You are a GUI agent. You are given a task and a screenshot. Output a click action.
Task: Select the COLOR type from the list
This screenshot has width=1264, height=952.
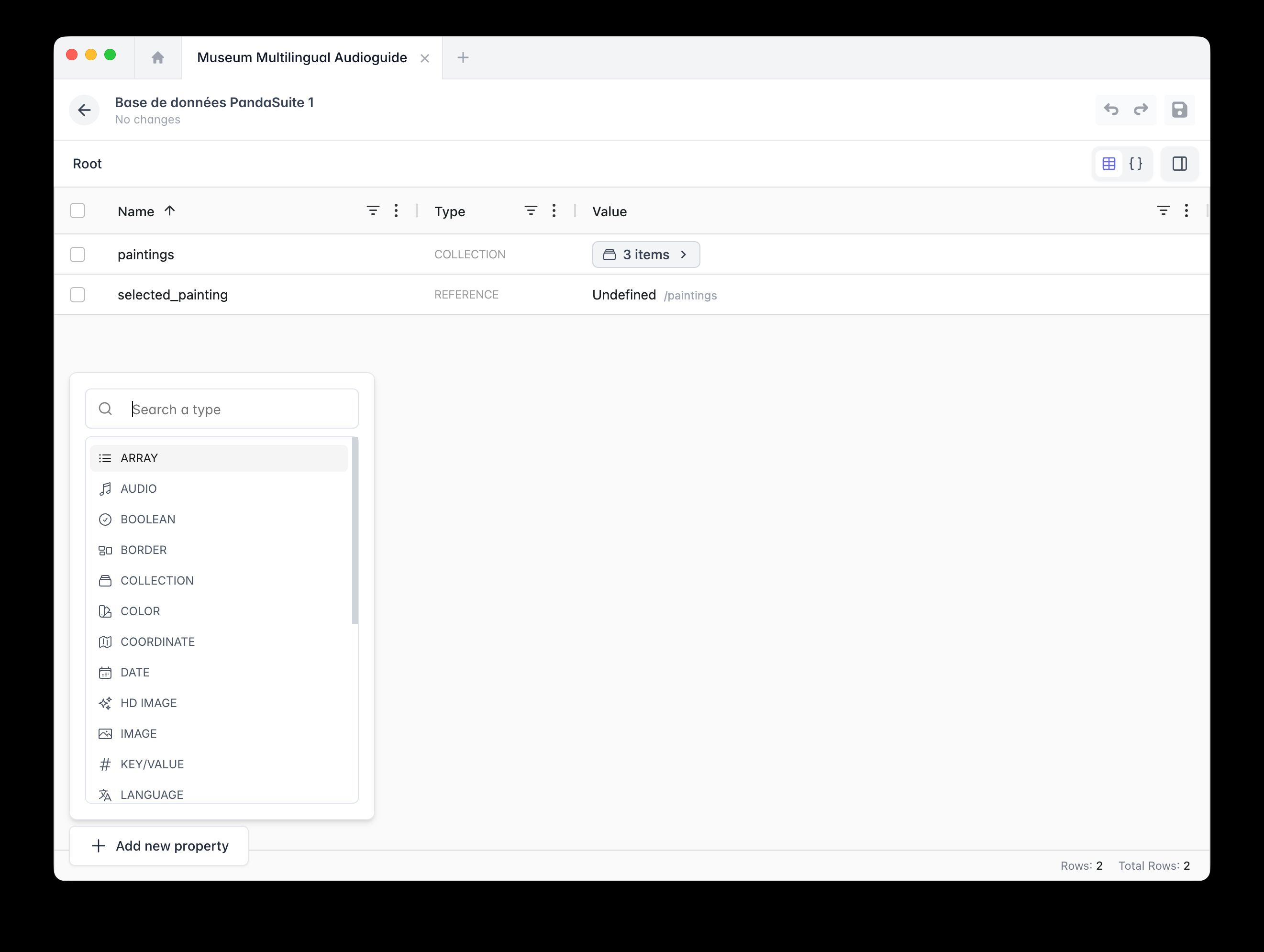pos(139,611)
